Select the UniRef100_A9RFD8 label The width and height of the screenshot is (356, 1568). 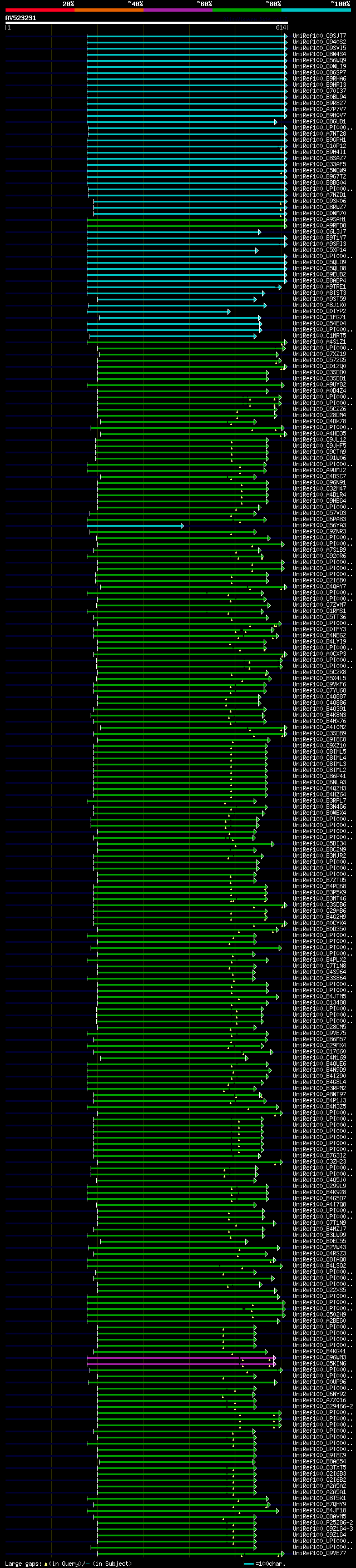(319, 225)
